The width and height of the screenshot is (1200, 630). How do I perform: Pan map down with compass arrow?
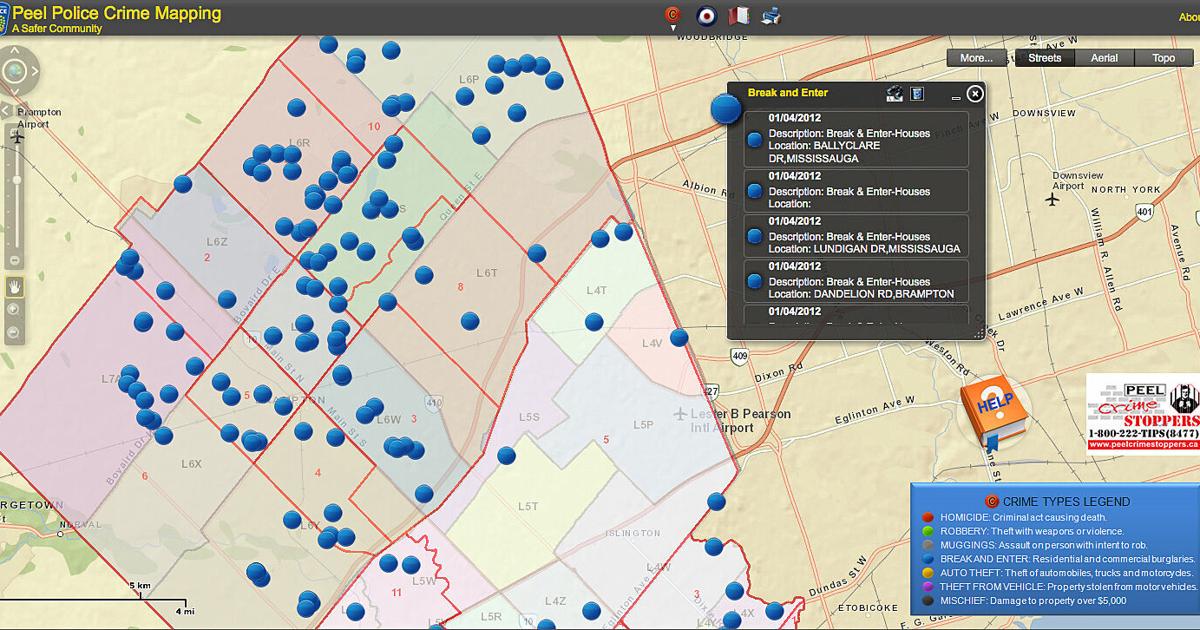pyautogui.click(x=16, y=90)
